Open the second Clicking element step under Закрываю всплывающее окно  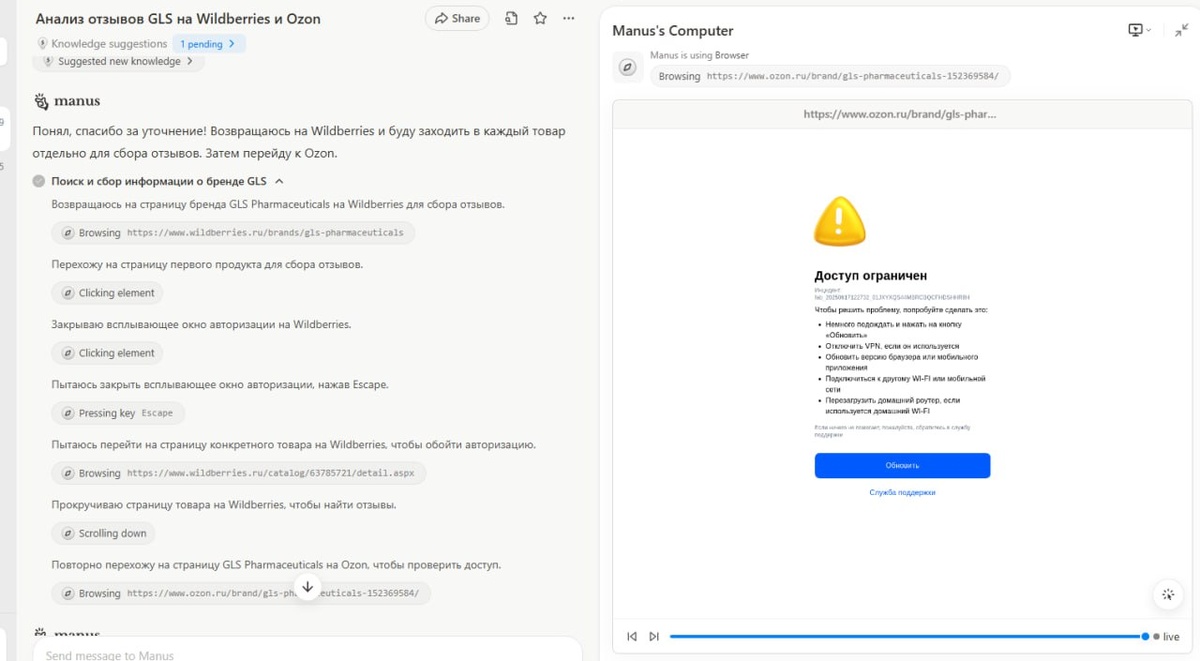pos(107,353)
